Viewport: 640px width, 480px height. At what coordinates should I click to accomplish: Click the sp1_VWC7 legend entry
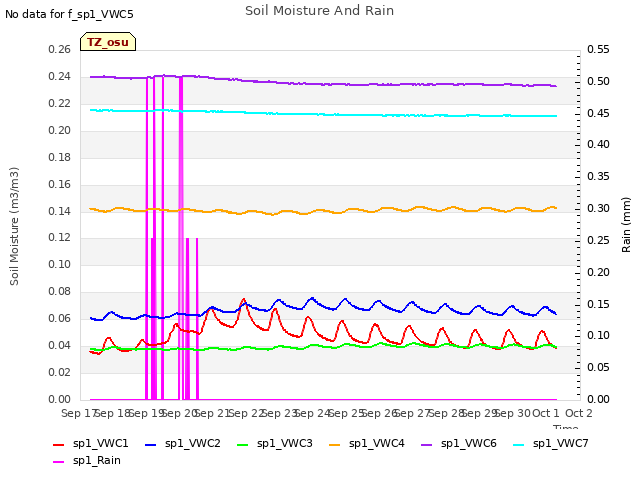[x=551, y=443]
